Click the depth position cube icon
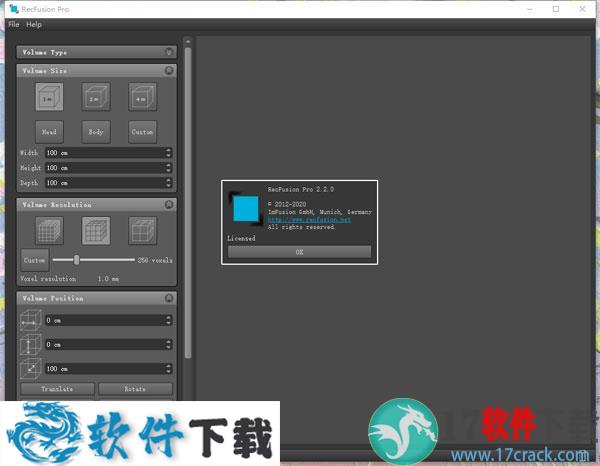Image resolution: width=600 pixels, height=466 pixels. click(31, 368)
